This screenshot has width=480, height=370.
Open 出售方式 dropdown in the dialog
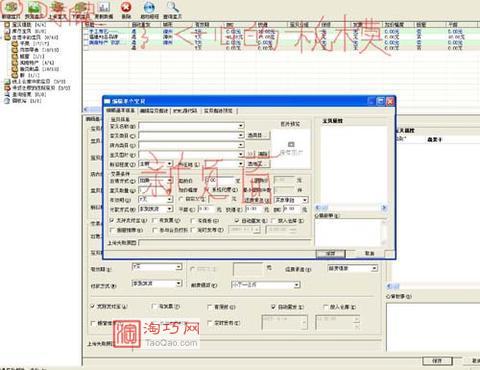(169, 180)
